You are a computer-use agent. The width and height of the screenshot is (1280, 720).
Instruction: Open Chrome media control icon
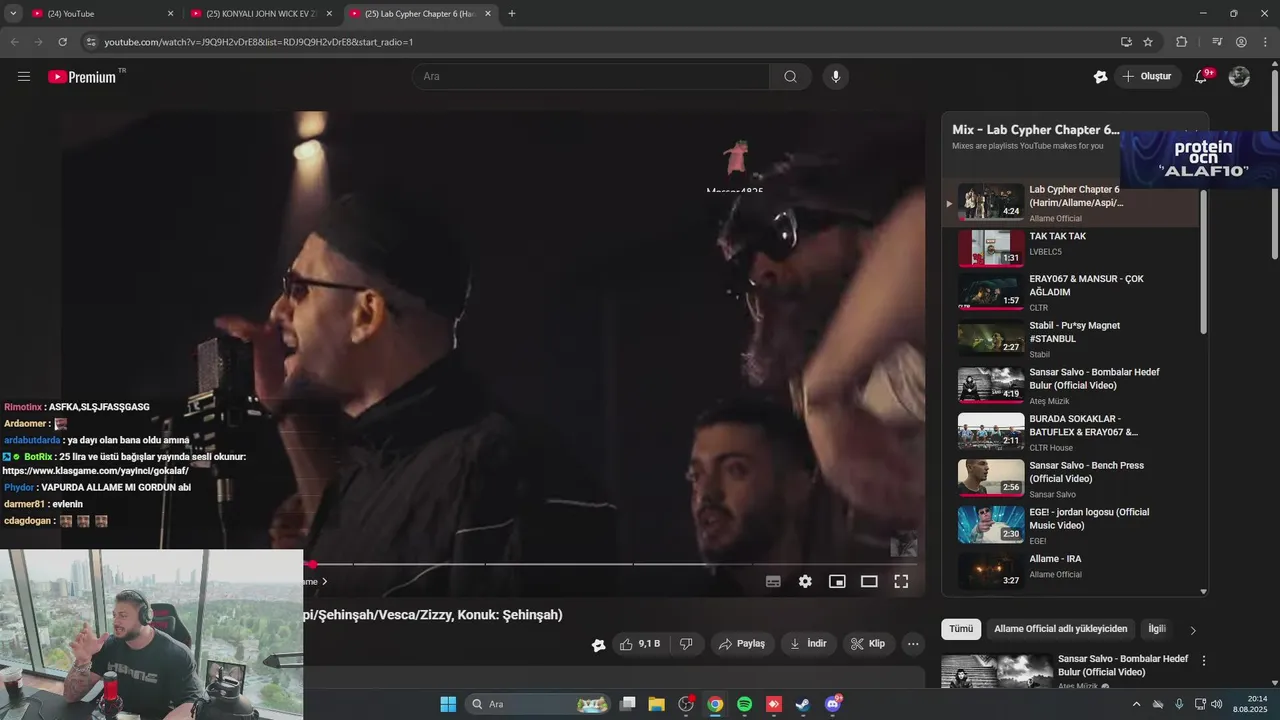click(x=1217, y=42)
